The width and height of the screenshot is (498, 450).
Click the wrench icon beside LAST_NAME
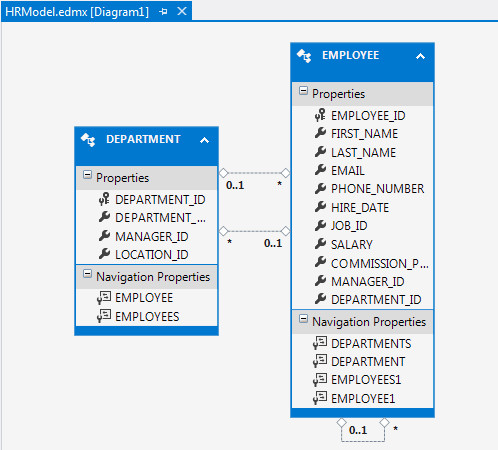320,152
